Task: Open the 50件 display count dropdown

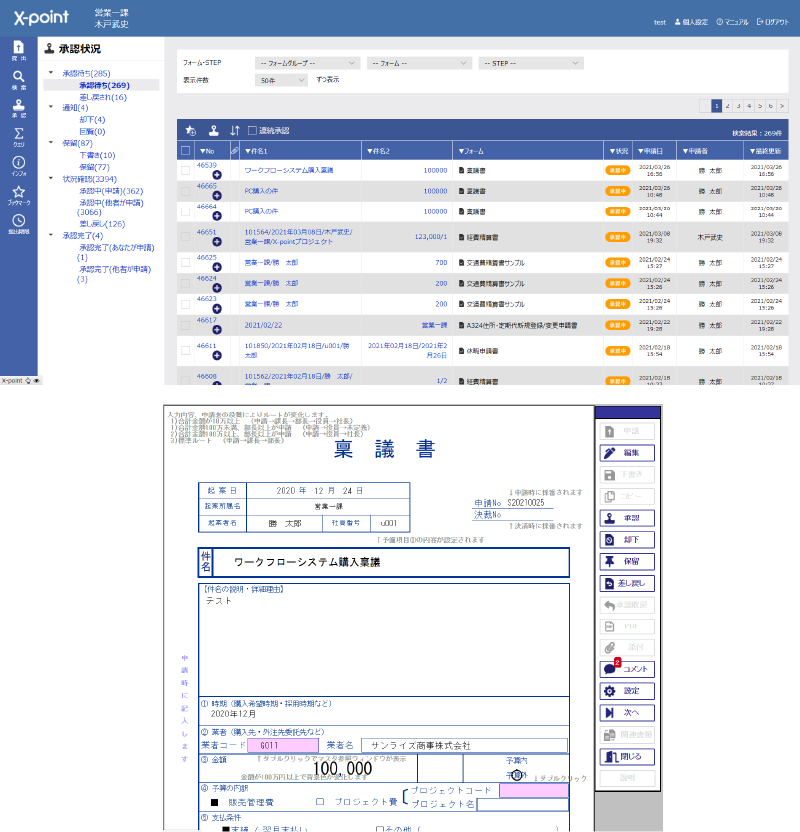Action: point(281,80)
